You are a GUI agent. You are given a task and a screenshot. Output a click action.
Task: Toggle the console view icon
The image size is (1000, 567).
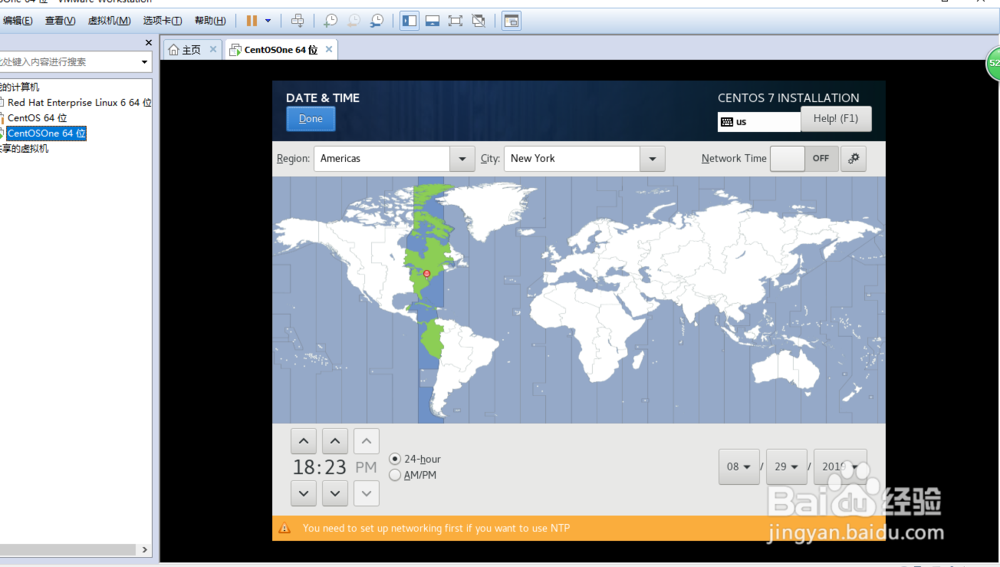(511, 21)
